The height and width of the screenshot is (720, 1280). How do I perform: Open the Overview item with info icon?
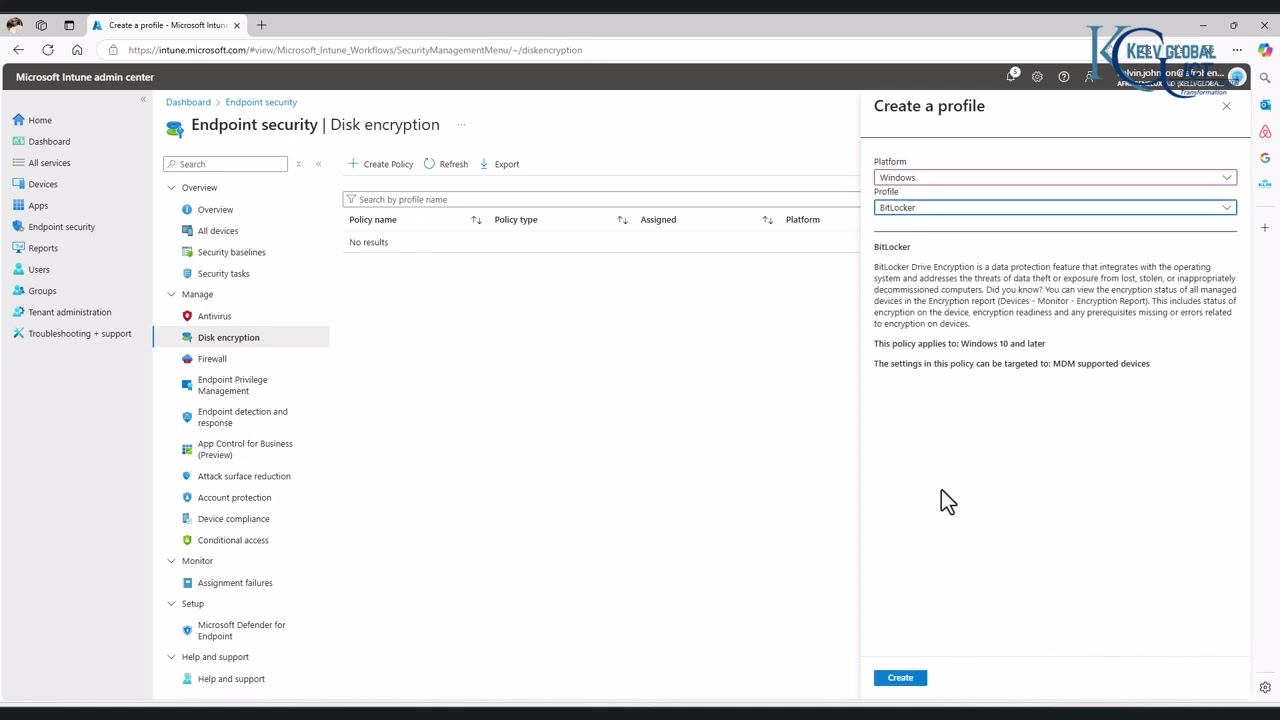tap(215, 210)
